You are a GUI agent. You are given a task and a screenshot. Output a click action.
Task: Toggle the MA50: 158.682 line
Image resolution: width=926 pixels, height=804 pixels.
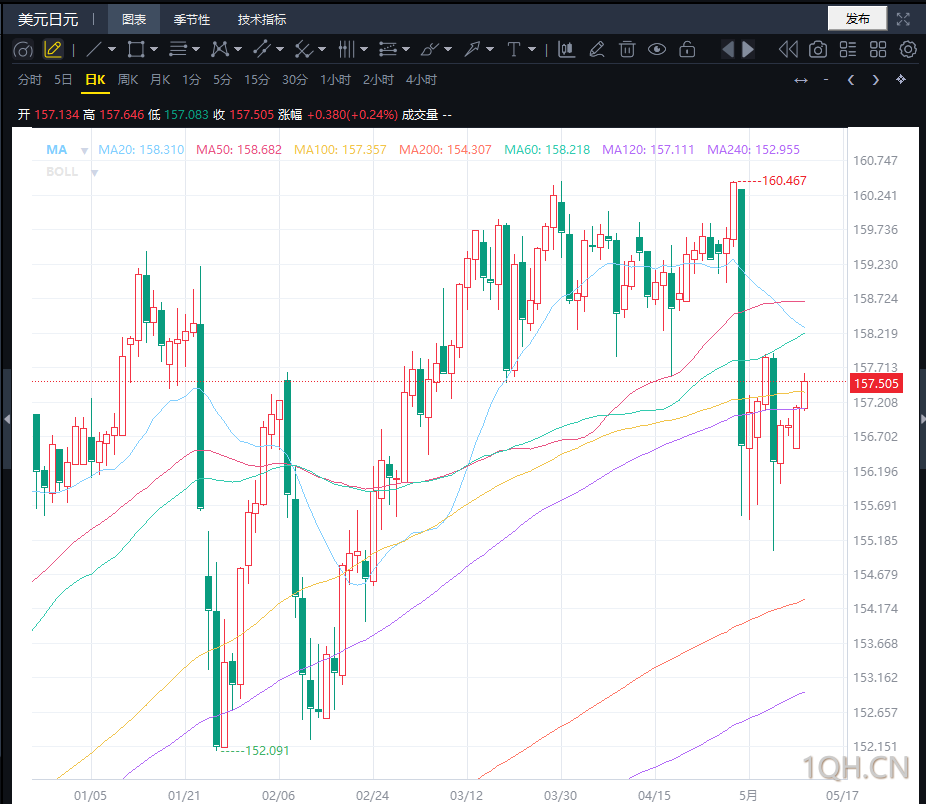point(239,150)
